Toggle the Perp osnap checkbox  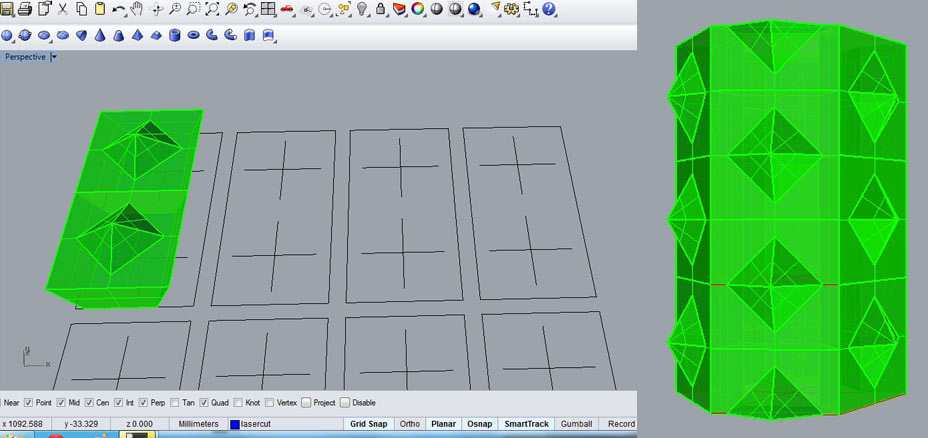tap(143, 402)
